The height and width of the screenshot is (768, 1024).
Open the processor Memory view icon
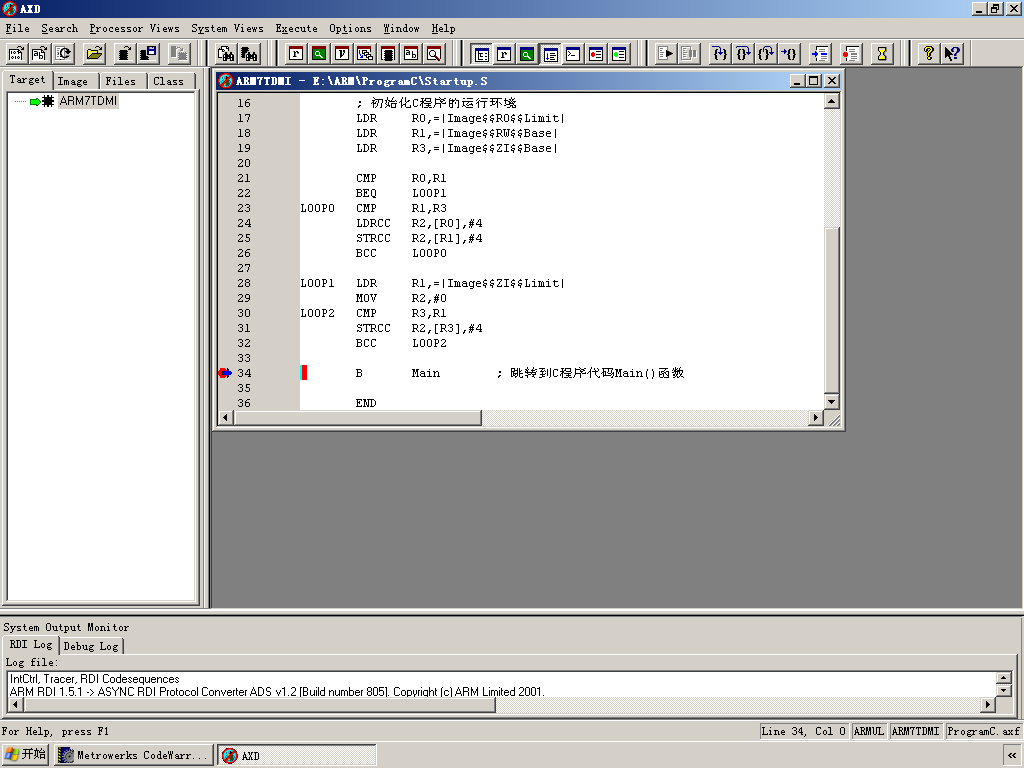(x=388, y=54)
